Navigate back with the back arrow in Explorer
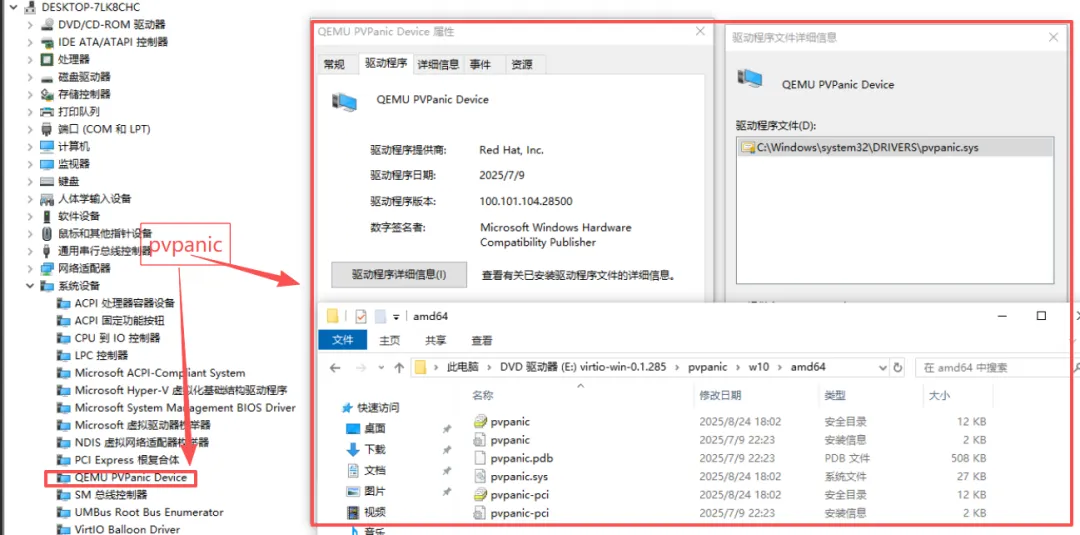Image resolution: width=1080 pixels, height=535 pixels. pyautogui.click(x=335, y=368)
